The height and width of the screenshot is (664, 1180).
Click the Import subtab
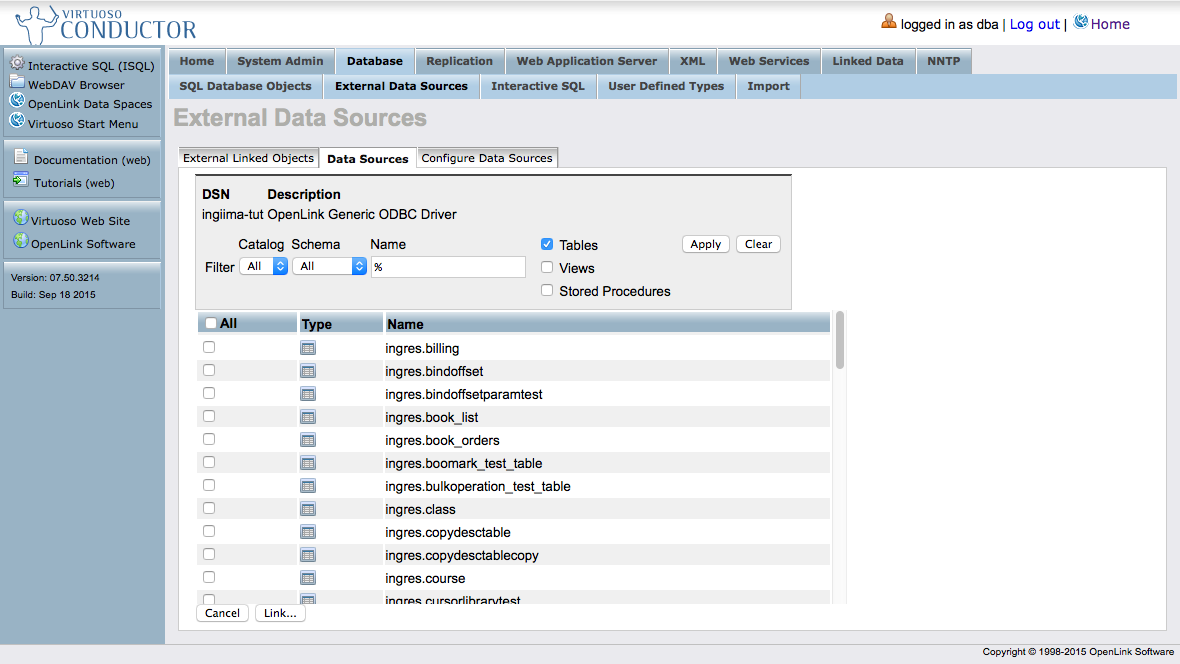[x=768, y=86]
